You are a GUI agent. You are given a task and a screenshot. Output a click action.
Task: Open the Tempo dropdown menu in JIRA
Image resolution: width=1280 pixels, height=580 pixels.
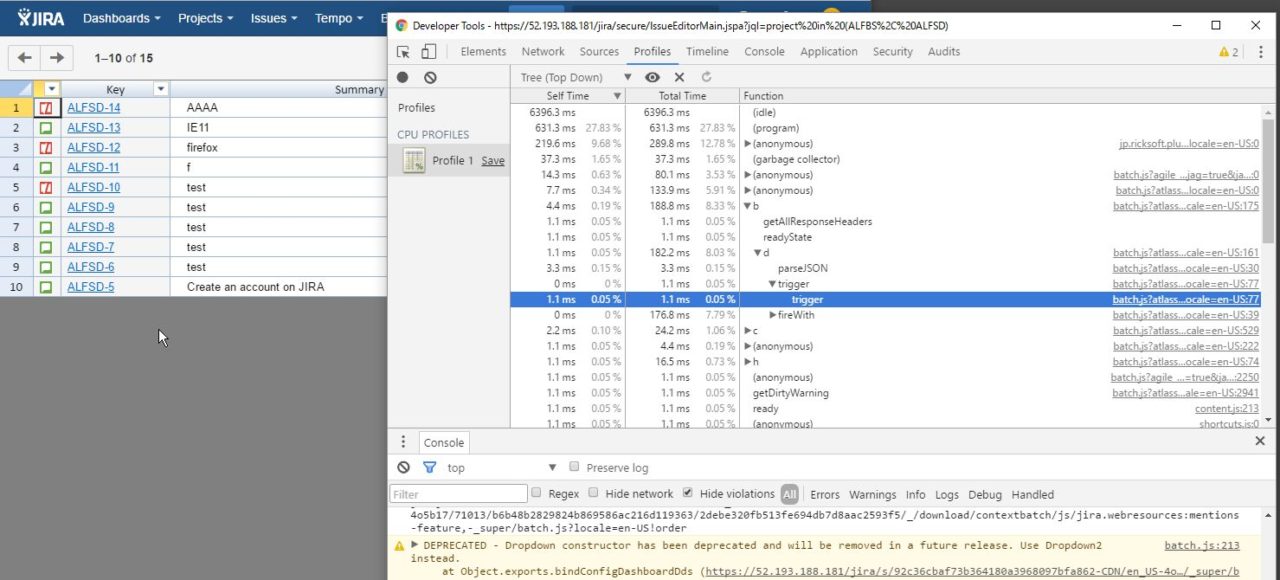(x=339, y=18)
